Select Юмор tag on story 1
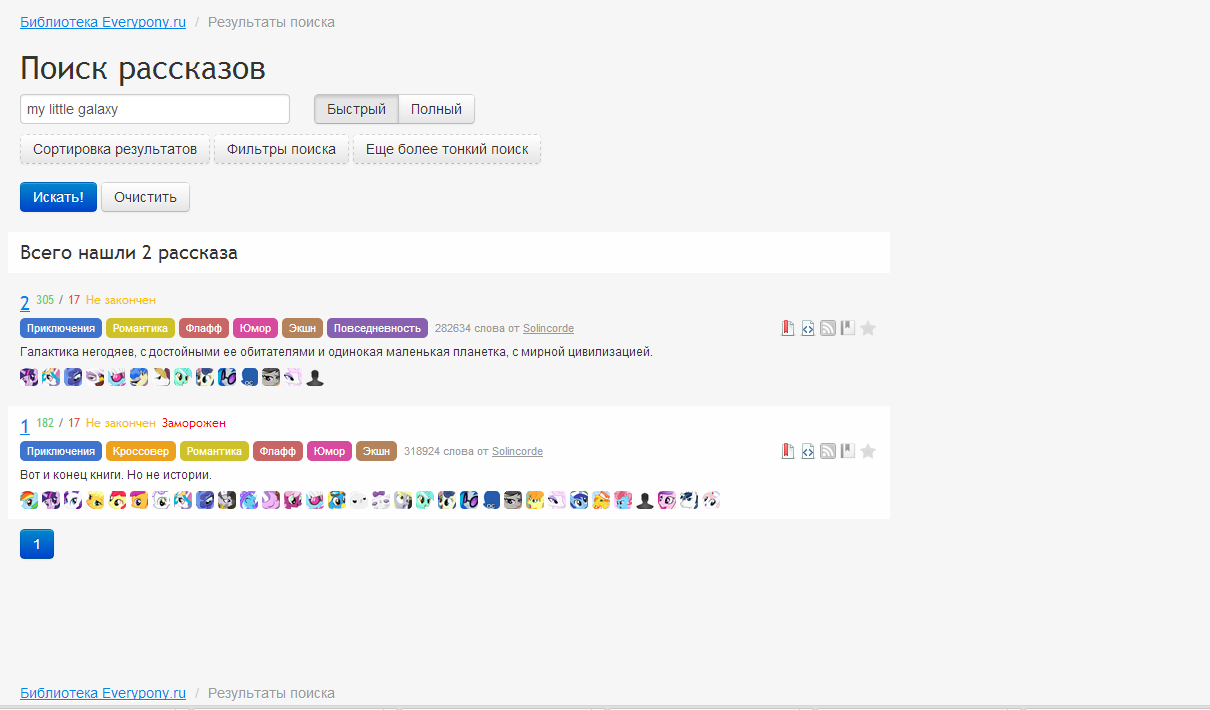Image resolution: width=1210 pixels, height=710 pixels. (329, 451)
